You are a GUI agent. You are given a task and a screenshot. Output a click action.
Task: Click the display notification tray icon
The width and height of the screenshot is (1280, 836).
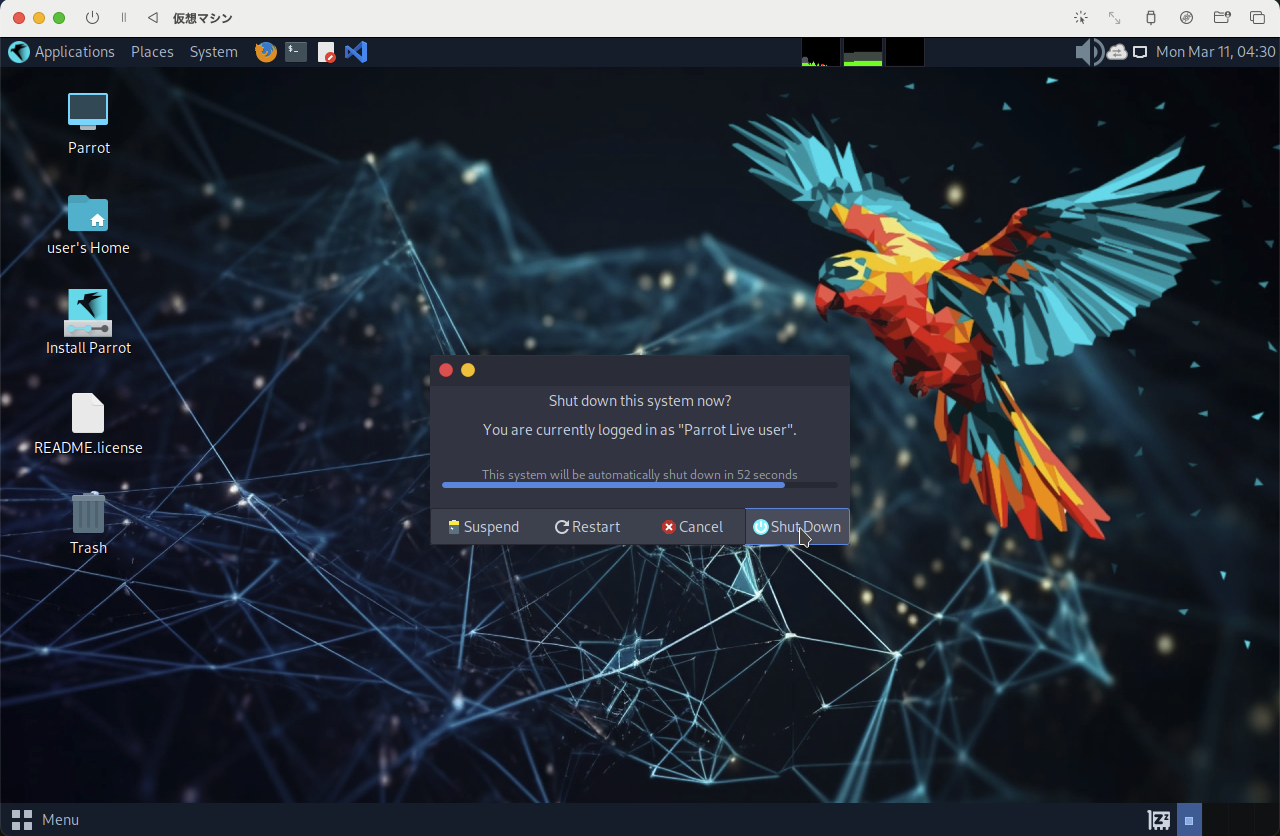coord(1139,52)
